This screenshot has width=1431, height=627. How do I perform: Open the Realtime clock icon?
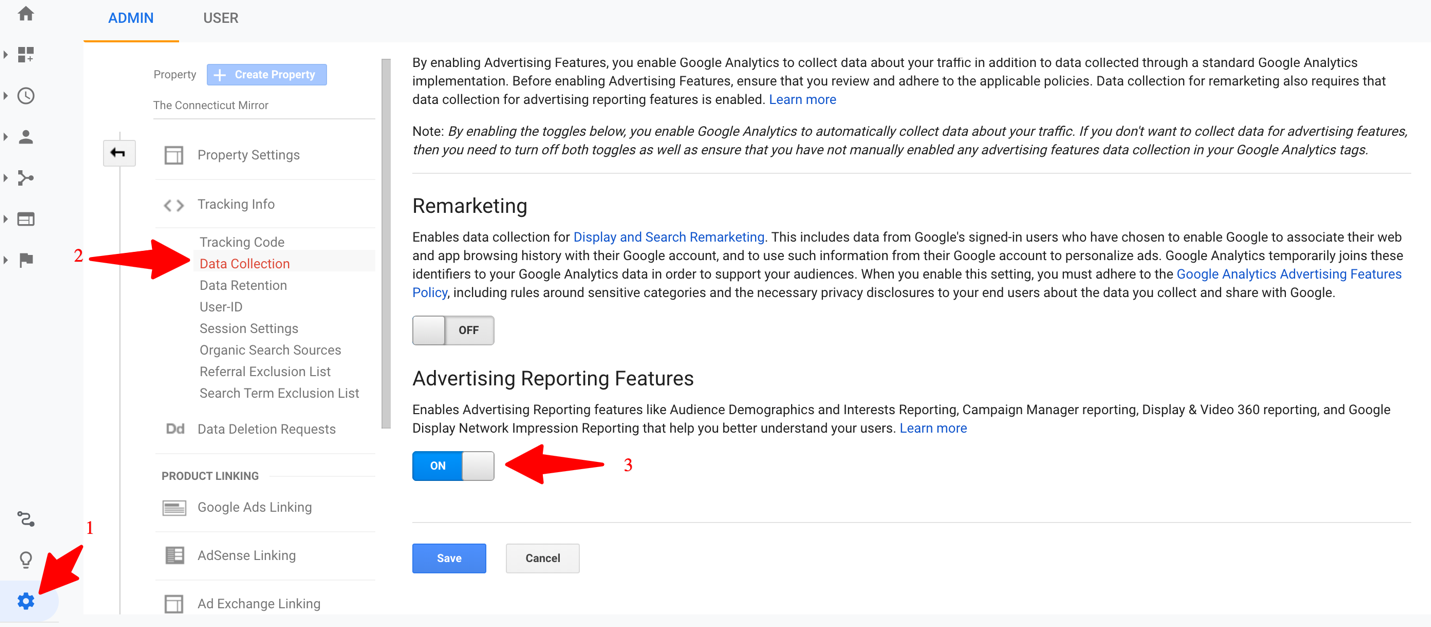(26, 96)
